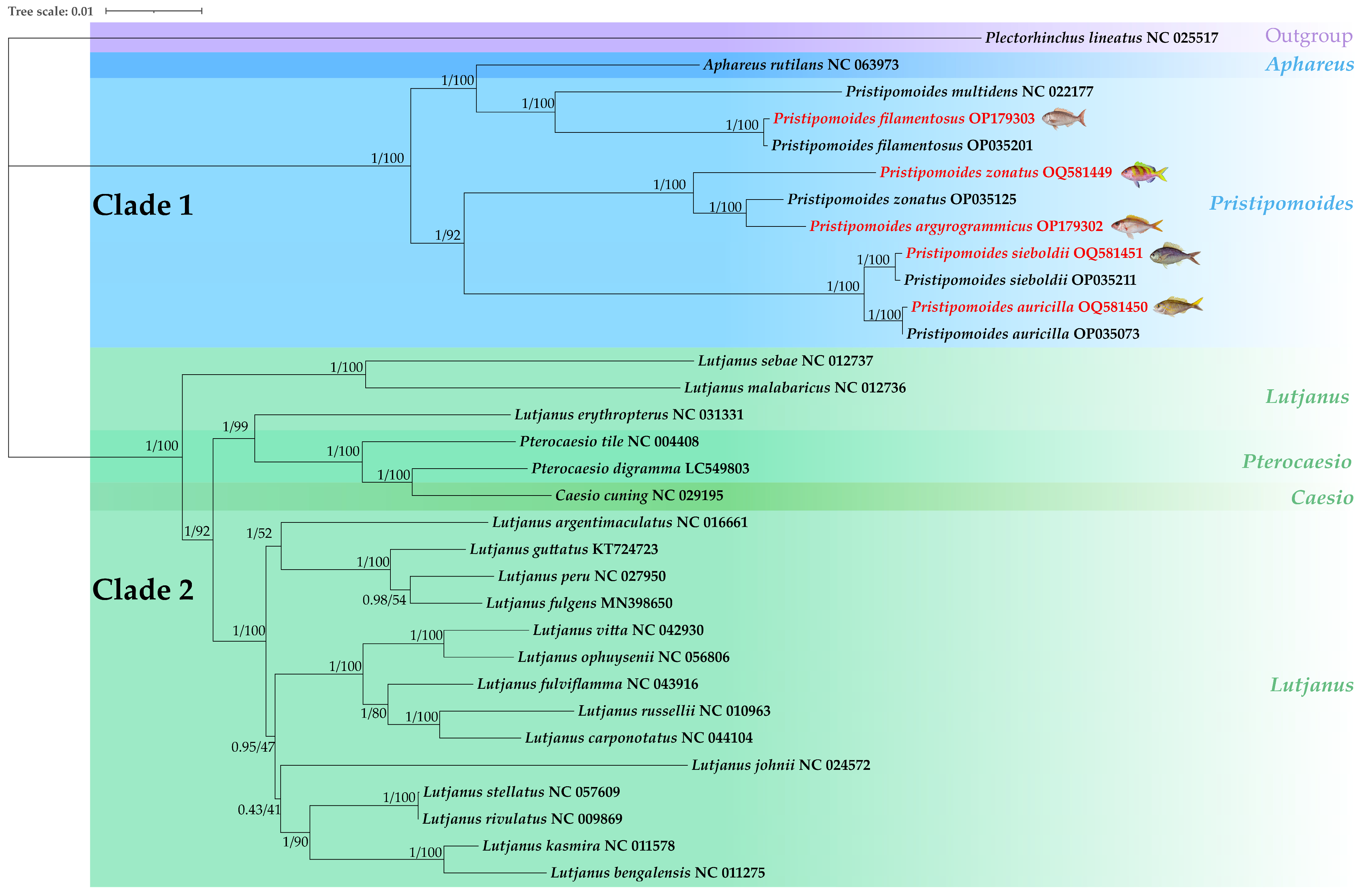The image size is (1359, 896).
Task: Select Lutjanus johnii NC 024572 leaf
Action: 781,765
